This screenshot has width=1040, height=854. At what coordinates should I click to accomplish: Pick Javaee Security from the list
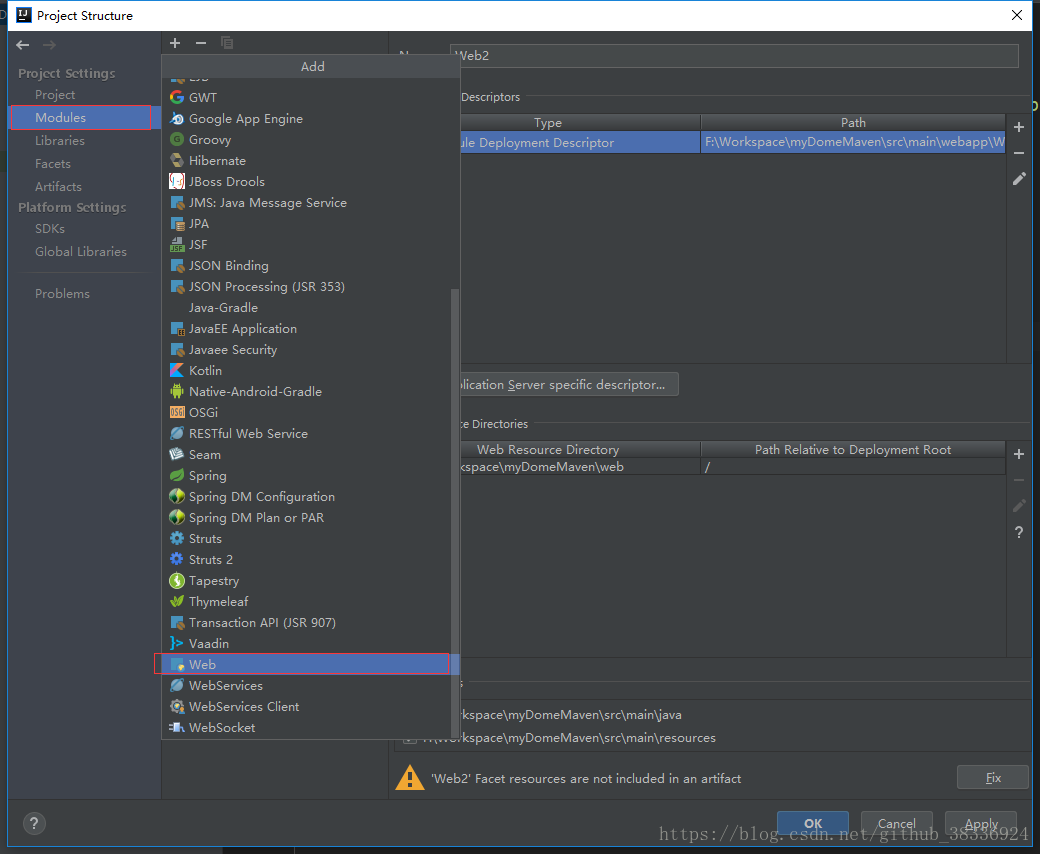[x=305, y=349]
